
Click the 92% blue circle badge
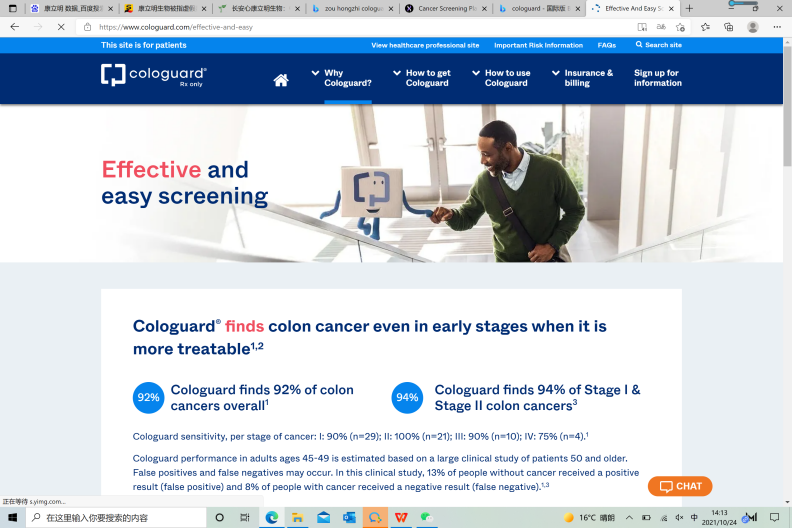coord(148,397)
